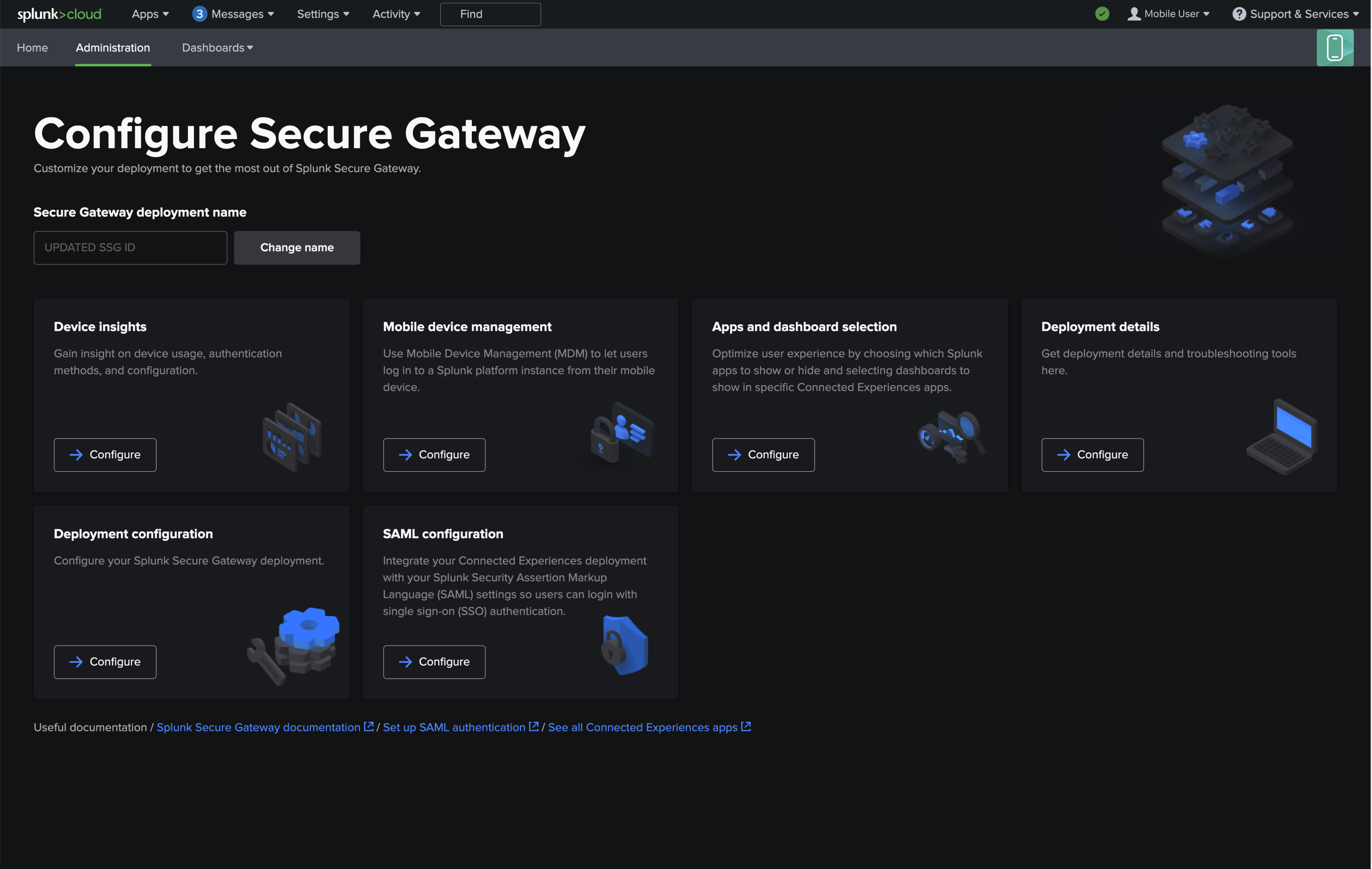Screen dimensions: 1372x869
Task: Select the Administration tab
Action: click(113, 47)
